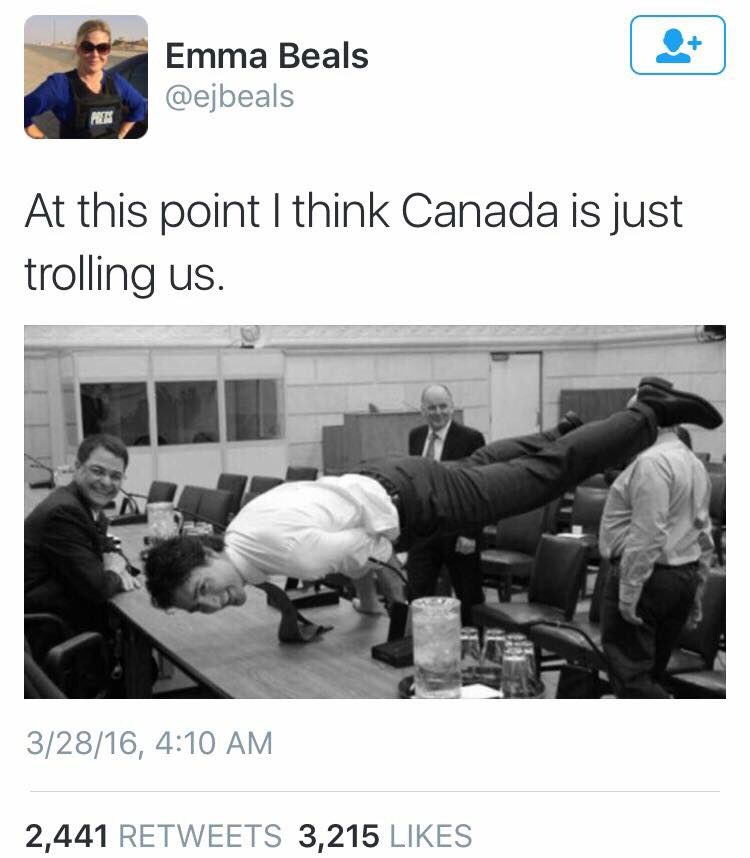The image size is (750, 858).
Task: Click the 3/28/16, 4:10 AM timestamp
Action: point(149,743)
